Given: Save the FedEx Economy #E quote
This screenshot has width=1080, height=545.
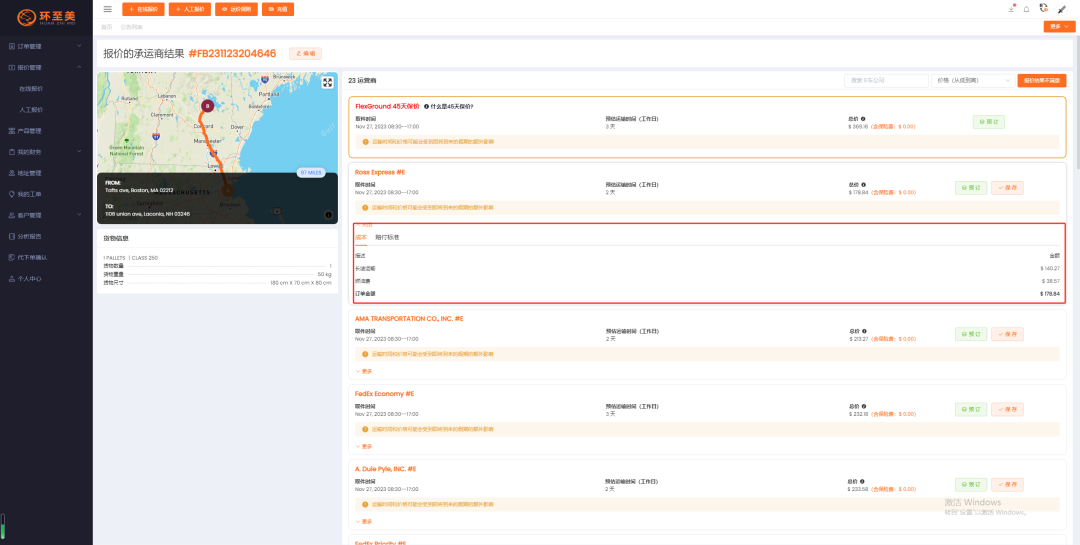Looking at the screenshot, I should pos(1007,409).
